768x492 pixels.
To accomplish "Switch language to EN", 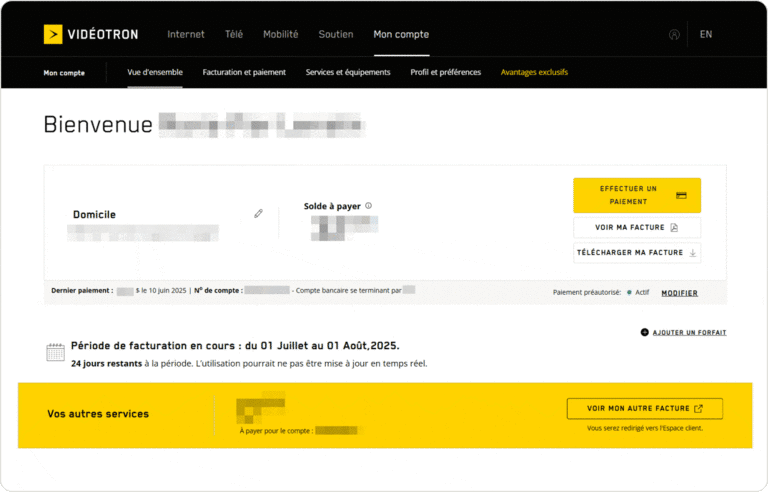I will point(706,34).
